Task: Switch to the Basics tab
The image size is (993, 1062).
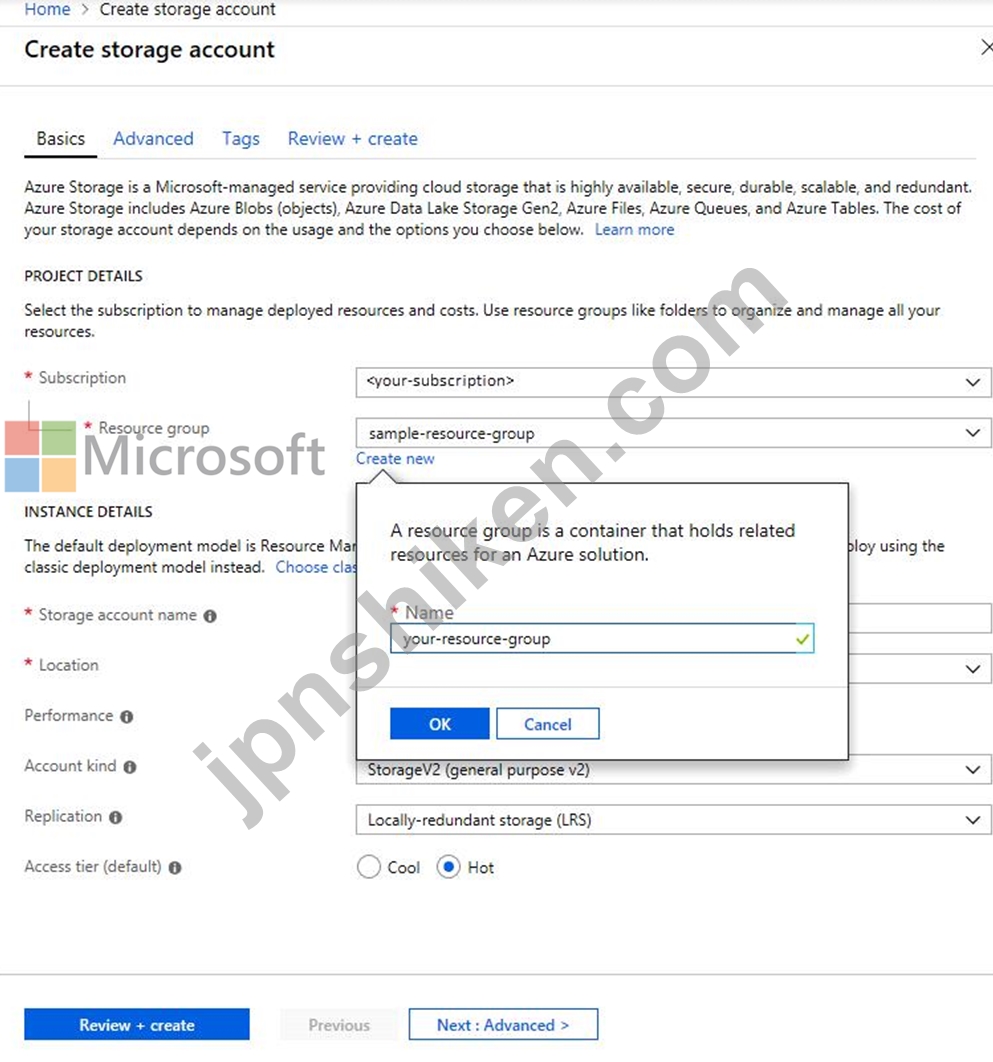Action: tap(61, 139)
